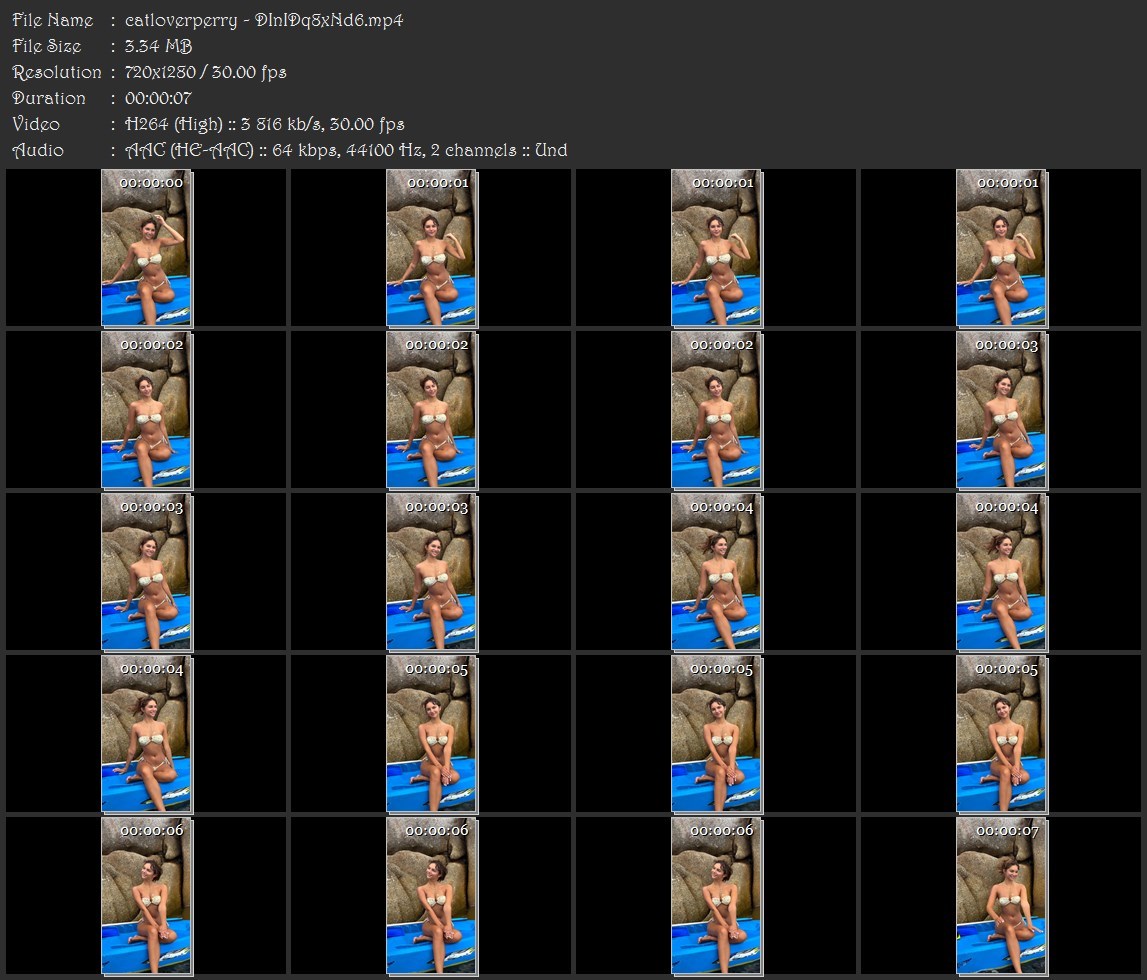1147x980 pixels.
Task: Click the 'Duration' label
Action: [x=48, y=98]
